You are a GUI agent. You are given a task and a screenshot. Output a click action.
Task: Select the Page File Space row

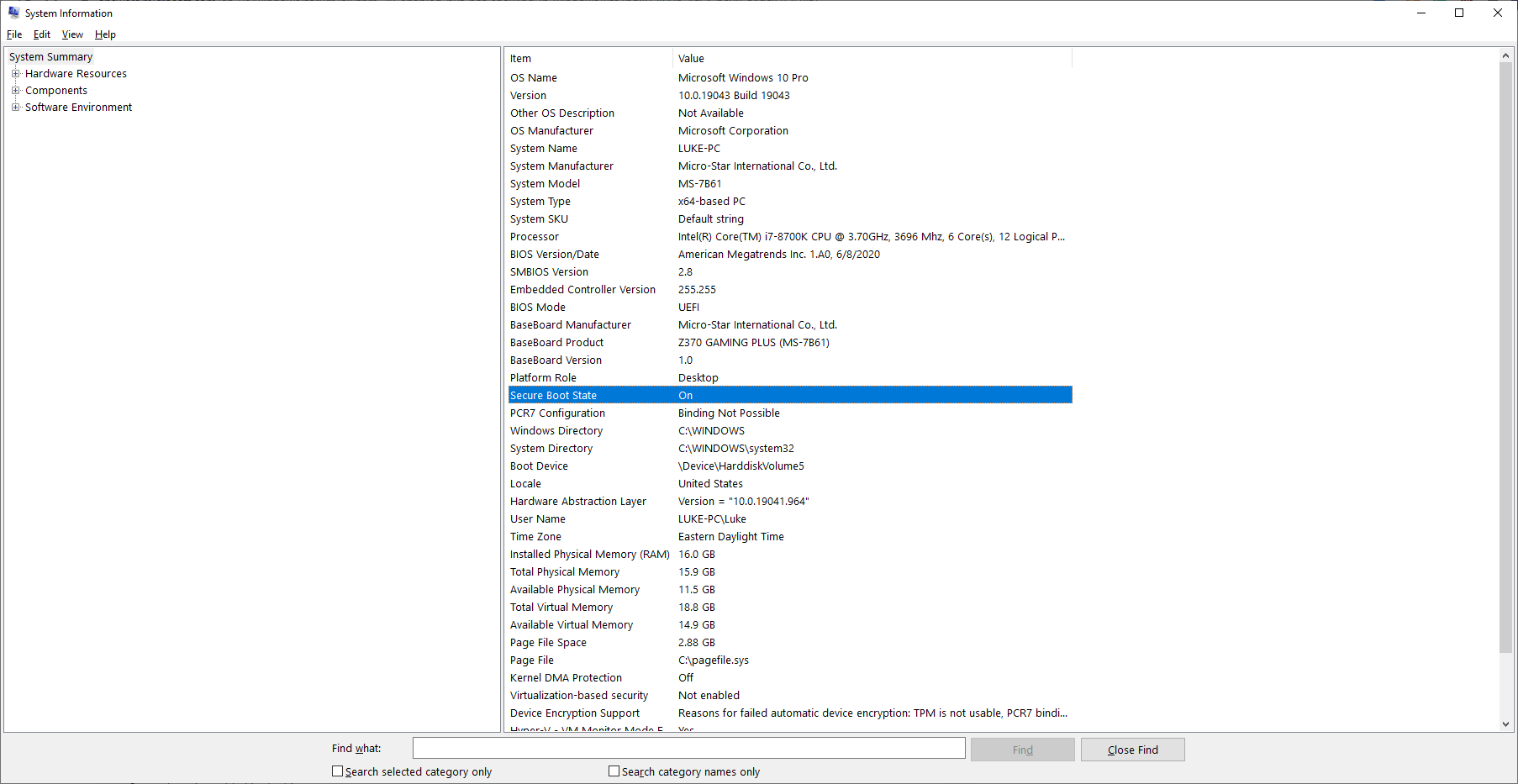790,643
